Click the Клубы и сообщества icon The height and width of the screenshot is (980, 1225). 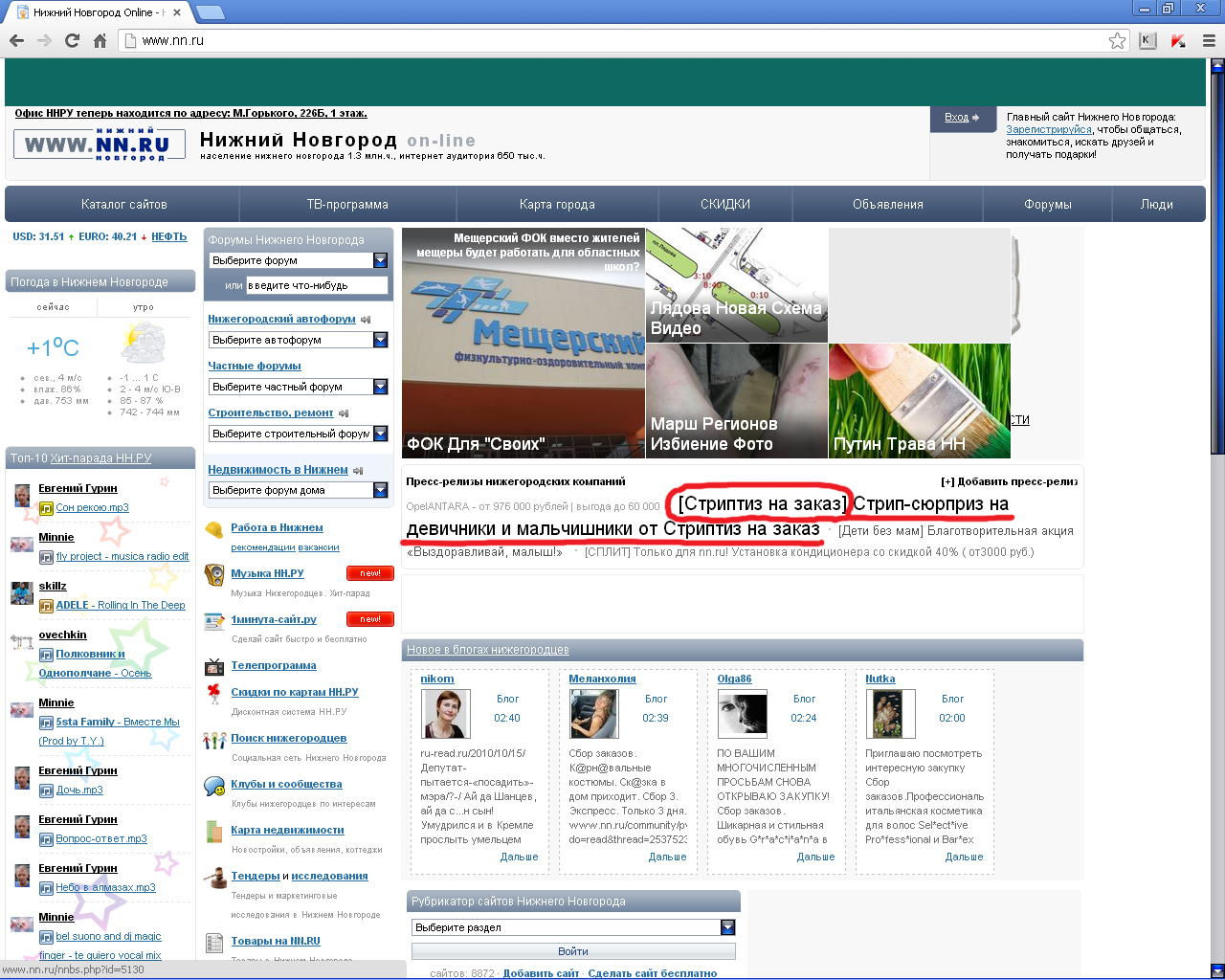(214, 786)
